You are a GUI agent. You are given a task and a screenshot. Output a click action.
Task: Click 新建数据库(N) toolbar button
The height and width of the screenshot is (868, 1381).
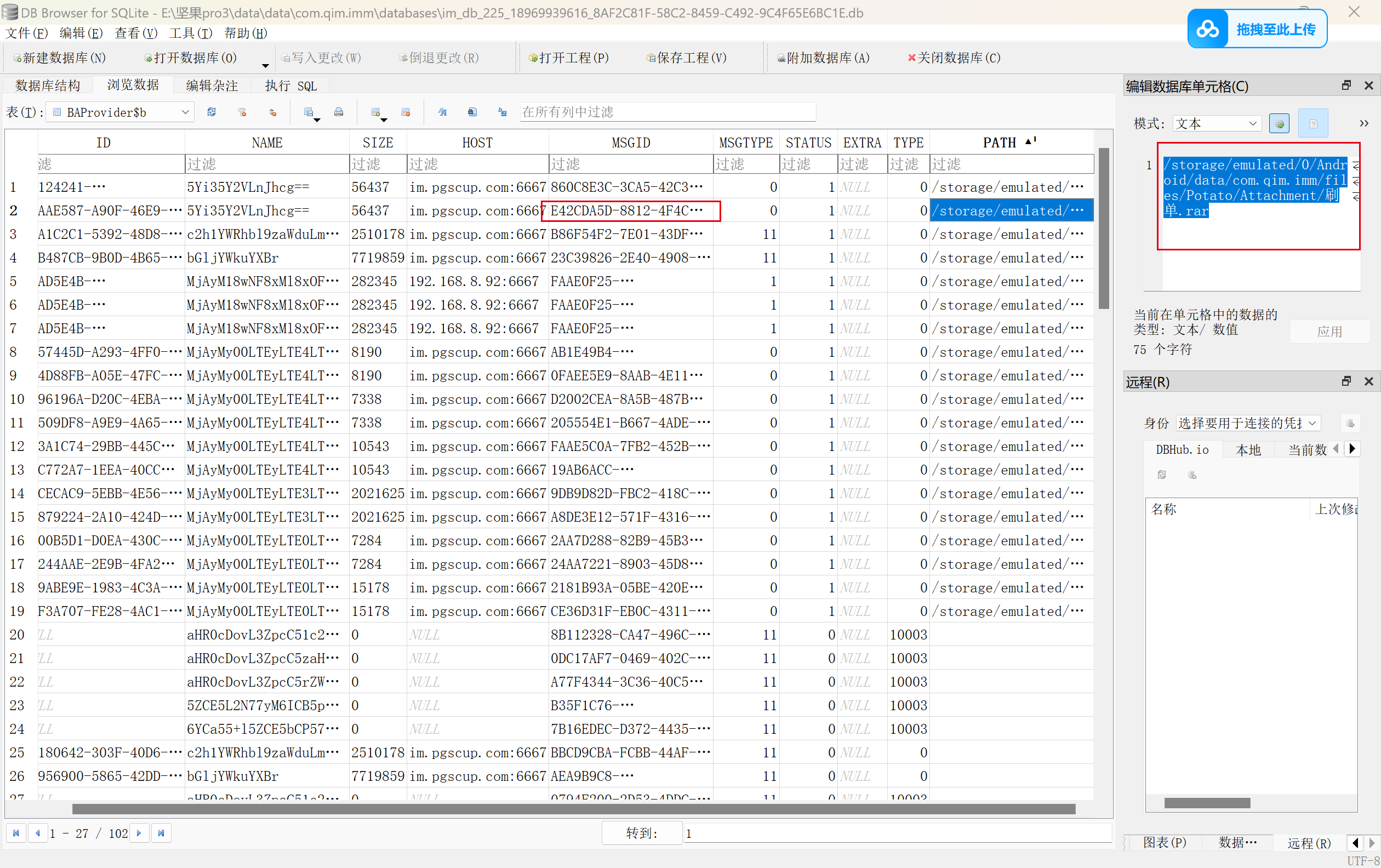pos(60,58)
